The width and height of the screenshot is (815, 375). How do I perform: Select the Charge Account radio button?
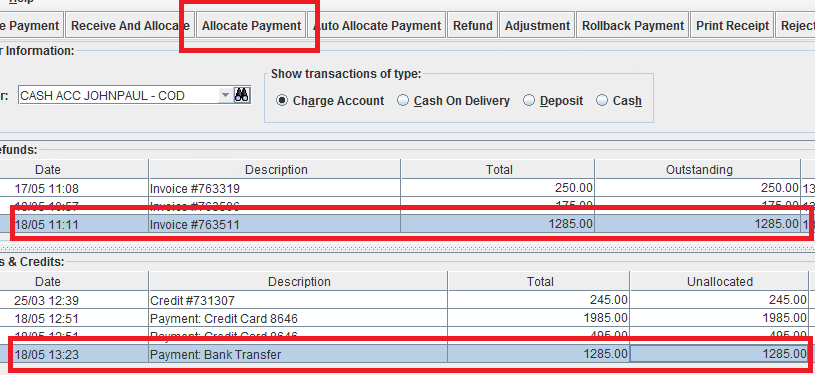282,100
